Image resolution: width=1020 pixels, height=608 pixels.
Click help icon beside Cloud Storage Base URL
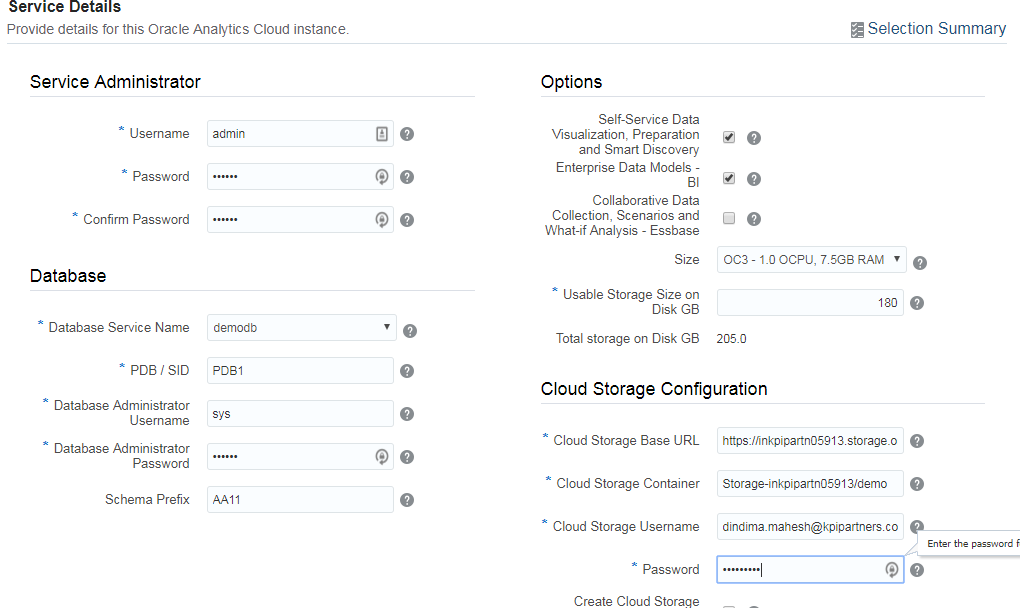917,441
